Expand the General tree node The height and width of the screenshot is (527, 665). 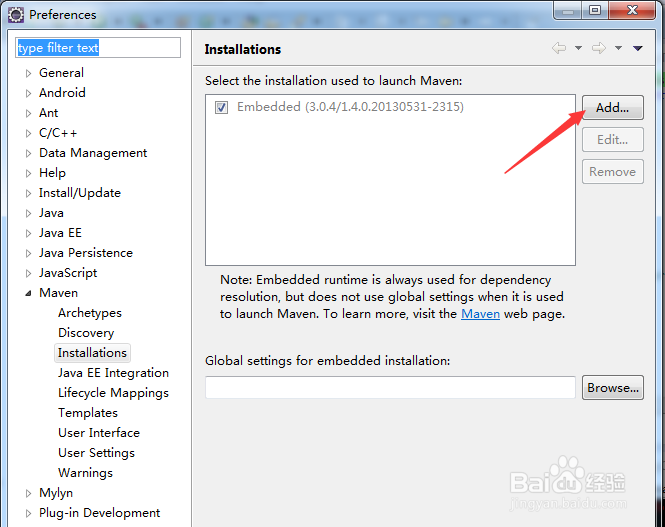(28, 73)
